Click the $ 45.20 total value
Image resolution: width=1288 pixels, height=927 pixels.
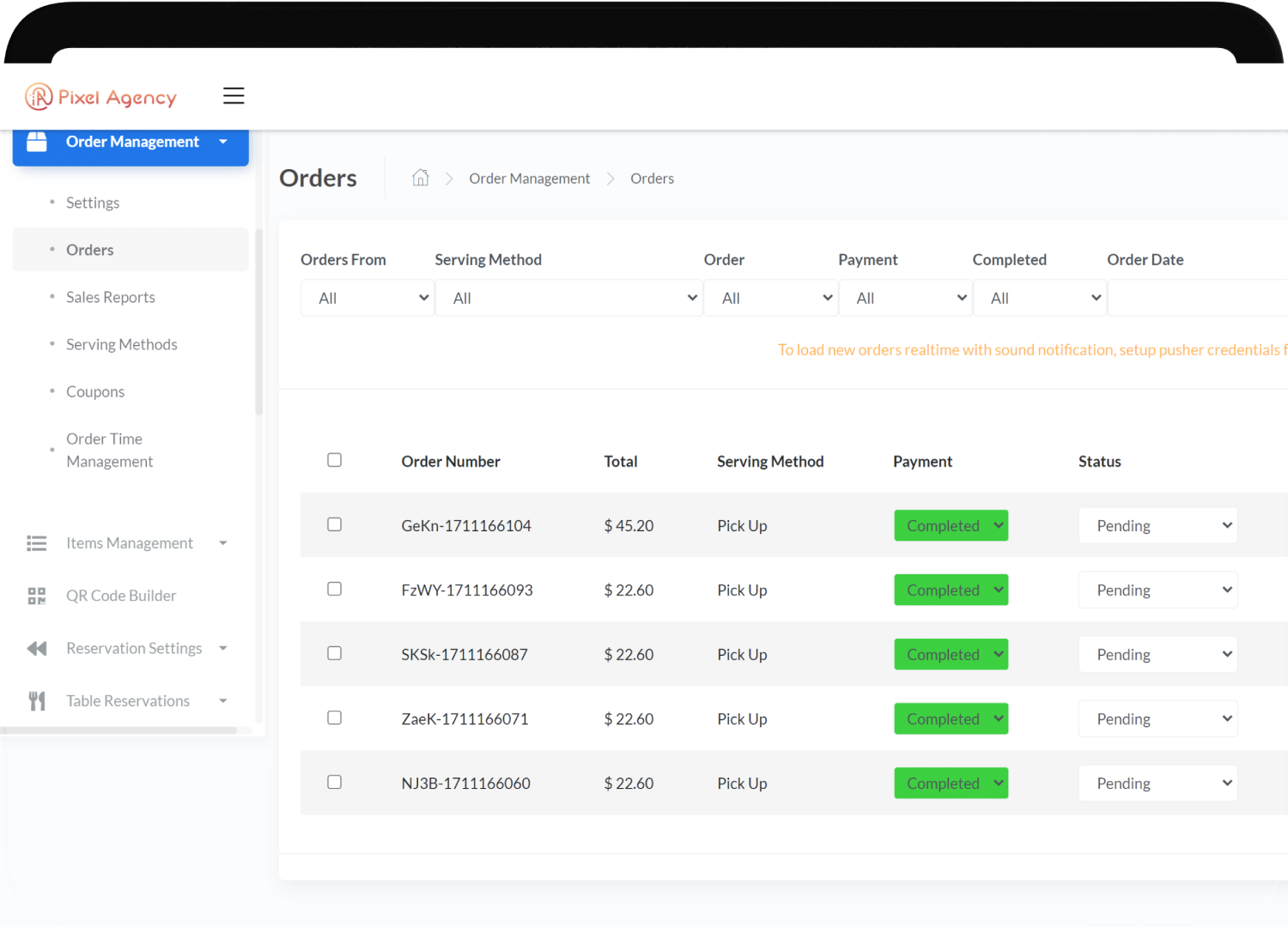point(629,525)
